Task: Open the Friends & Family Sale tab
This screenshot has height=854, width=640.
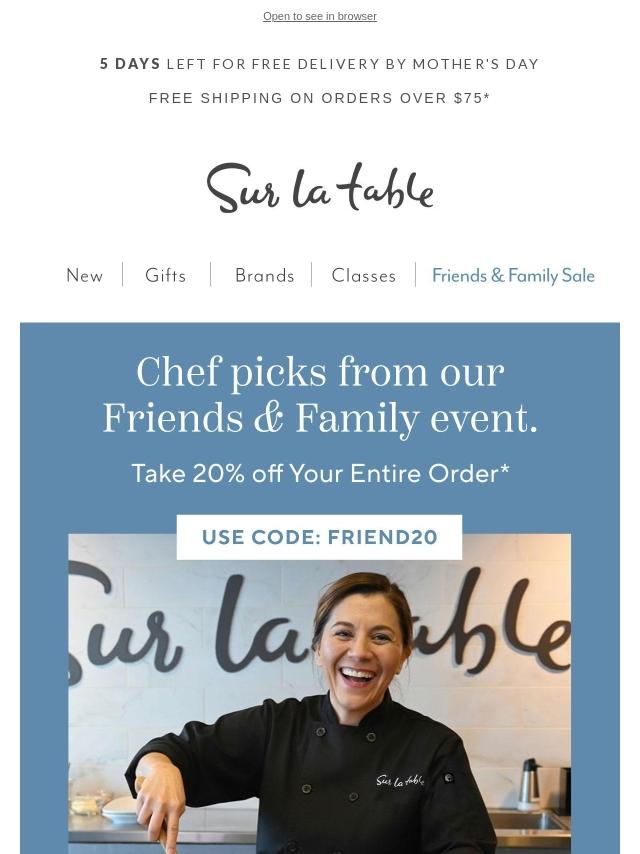Action: (x=513, y=276)
